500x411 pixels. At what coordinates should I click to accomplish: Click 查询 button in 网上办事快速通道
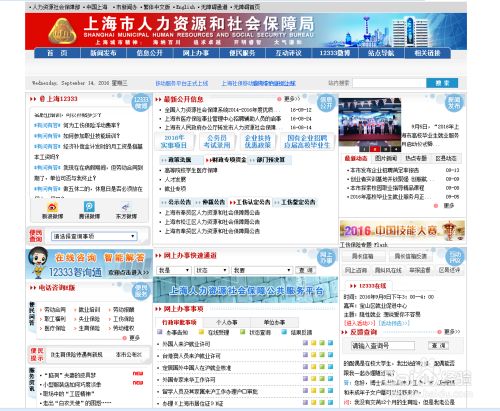(x=306, y=270)
